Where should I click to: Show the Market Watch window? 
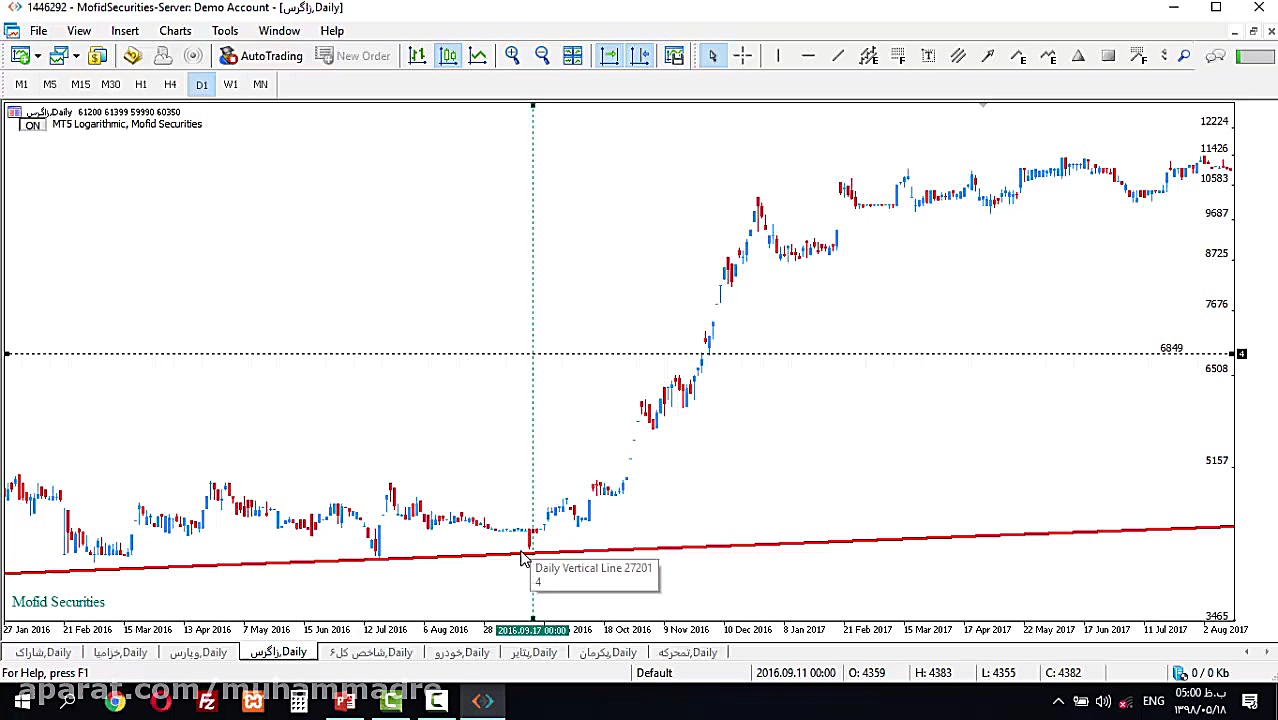(98, 56)
